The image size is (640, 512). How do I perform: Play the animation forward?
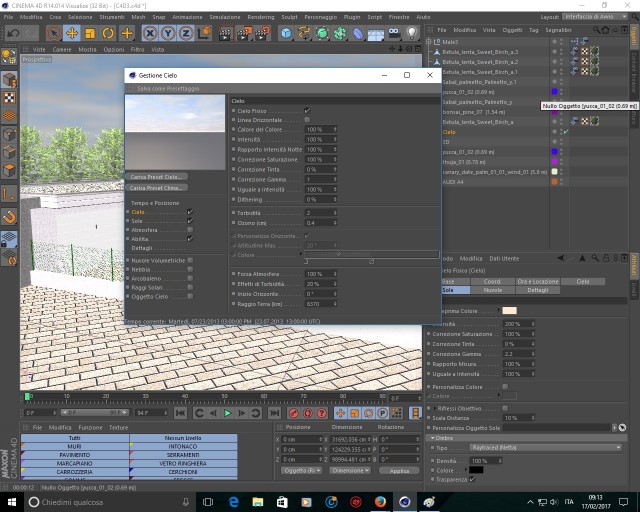[x=227, y=413]
